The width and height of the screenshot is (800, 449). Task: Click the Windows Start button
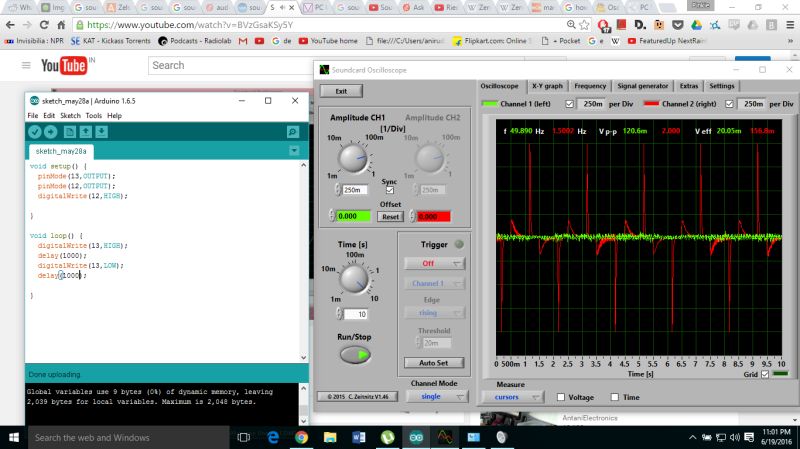pyautogui.click(x=14, y=438)
